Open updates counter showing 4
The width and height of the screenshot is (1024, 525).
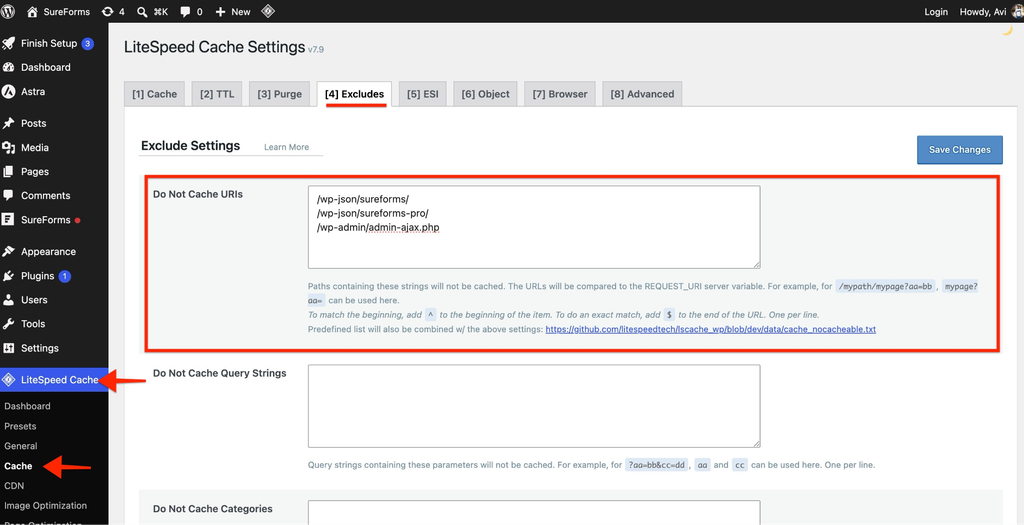coord(113,11)
